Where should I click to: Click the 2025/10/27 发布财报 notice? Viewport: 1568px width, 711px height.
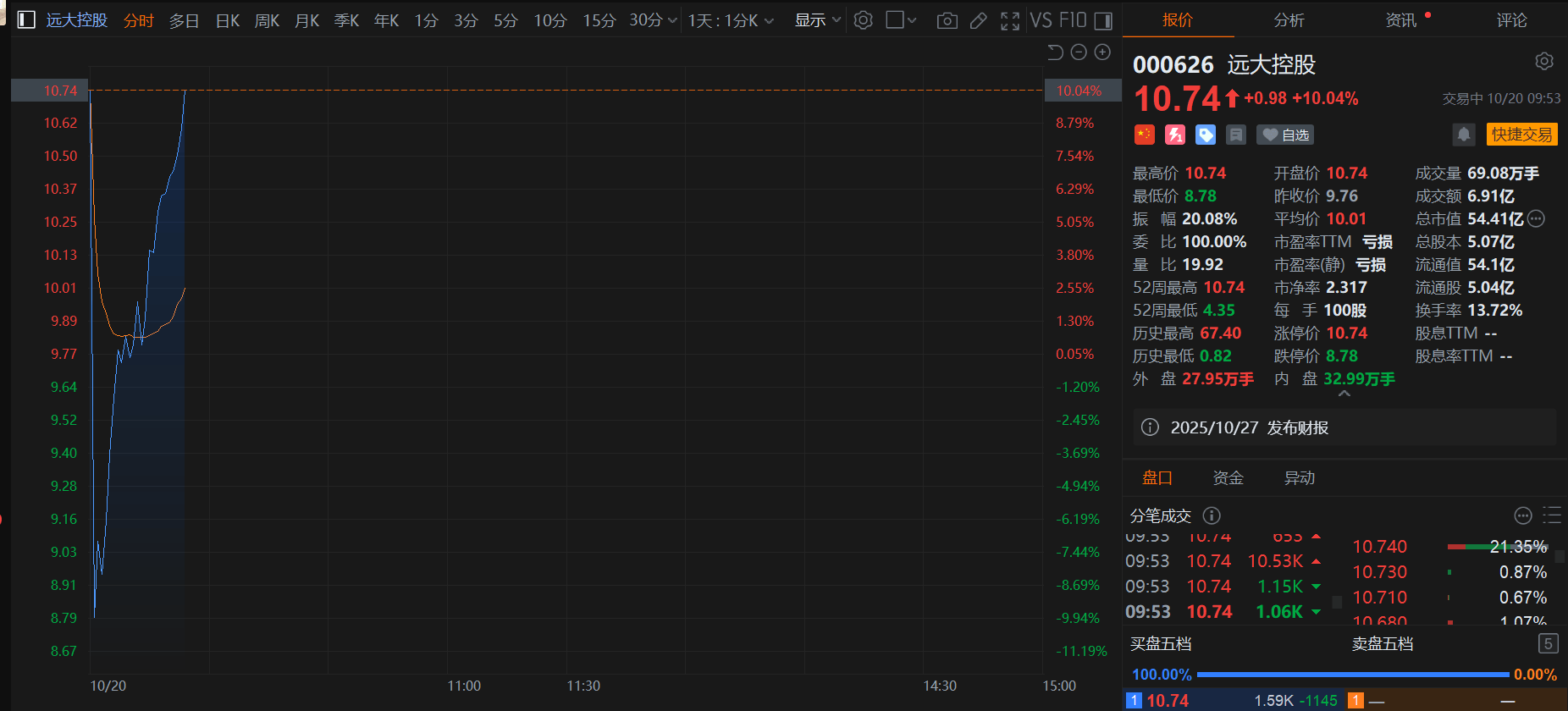coord(1249,427)
